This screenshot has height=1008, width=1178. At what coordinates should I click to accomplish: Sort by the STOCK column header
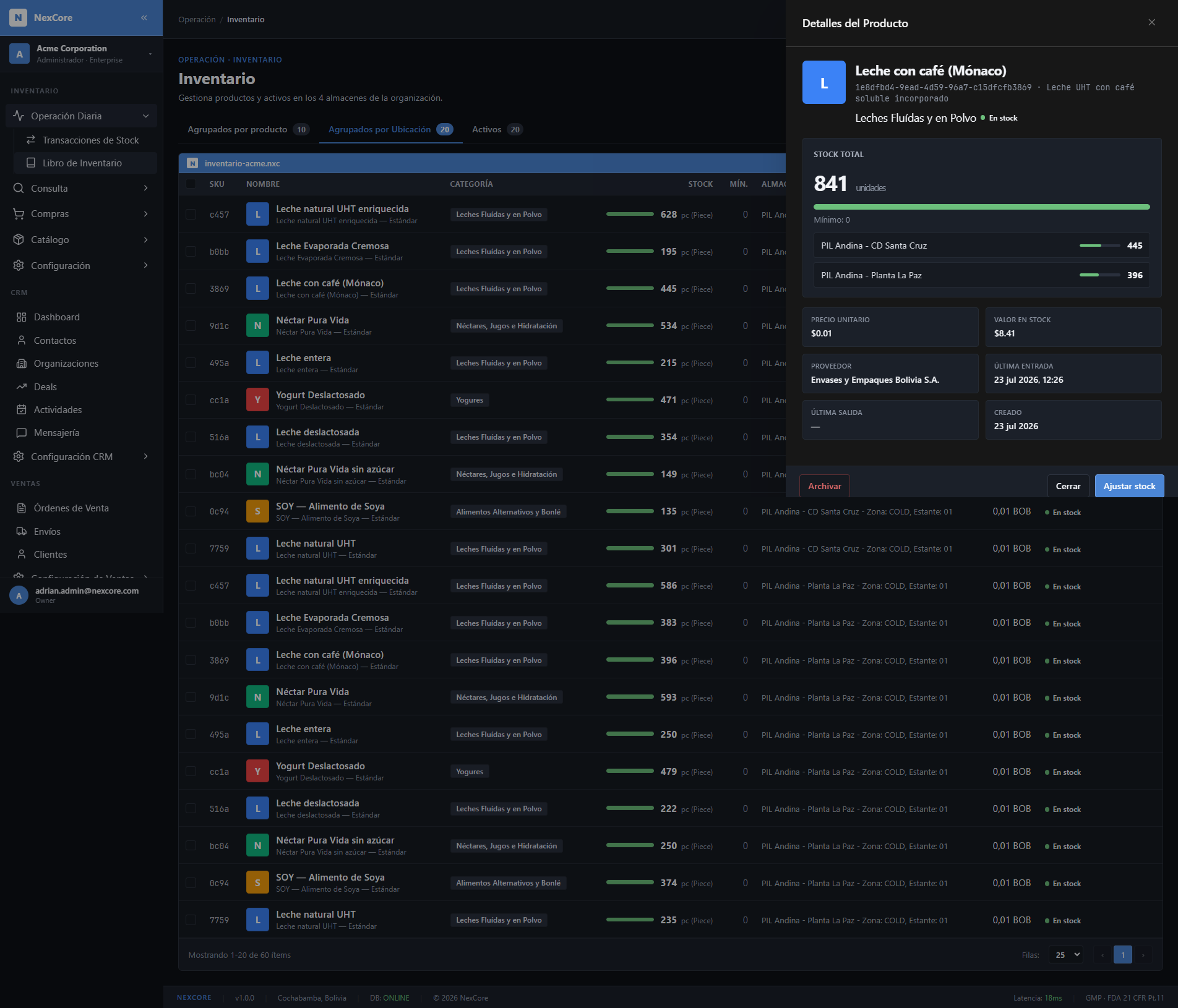coord(700,184)
